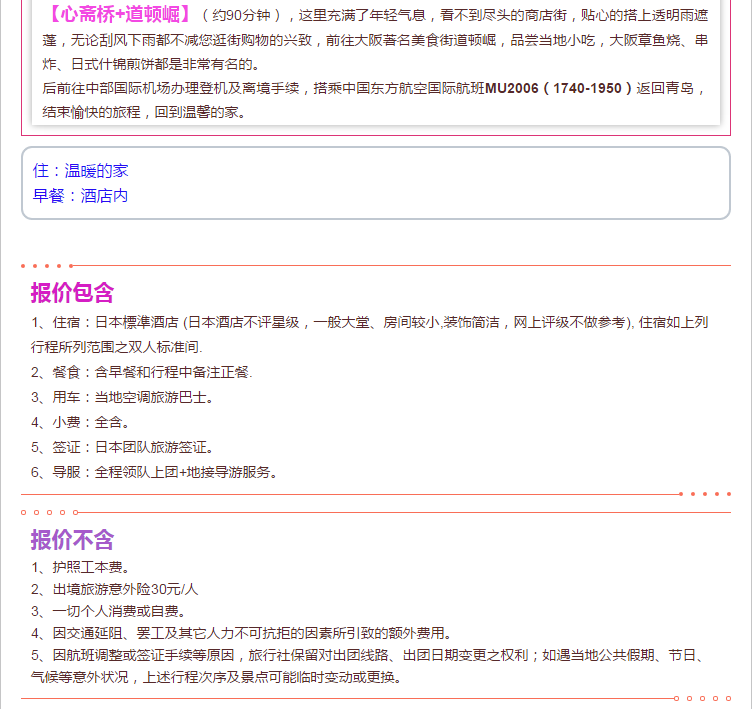Click the 报价不含 section heading

(x=72, y=540)
